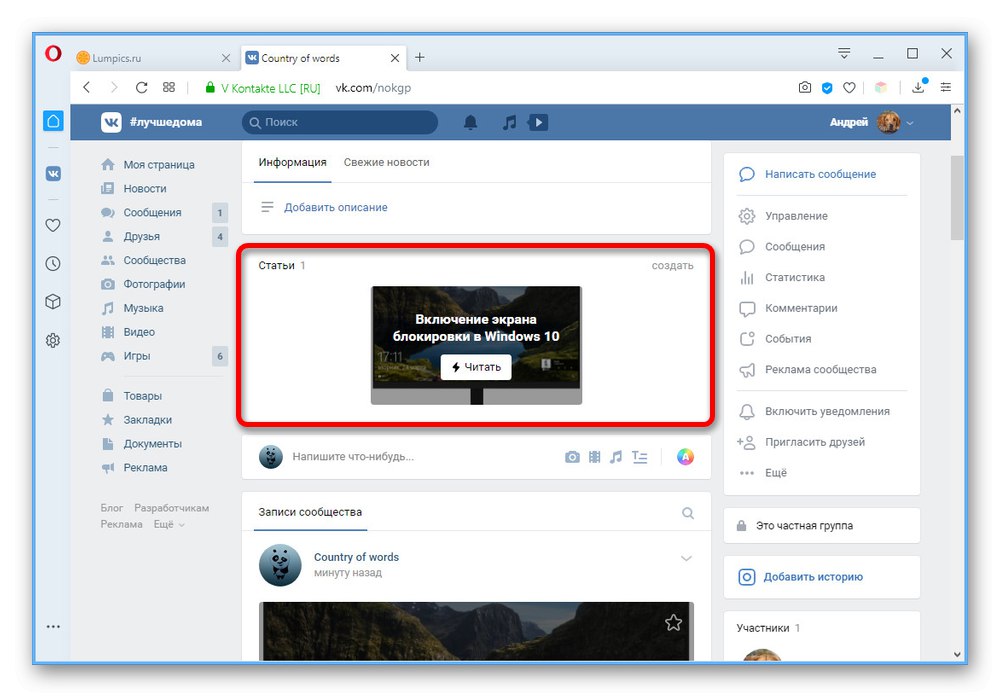This screenshot has width=1000, height=697.
Task: Open Сообщества in left menu
Action: tap(154, 260)
